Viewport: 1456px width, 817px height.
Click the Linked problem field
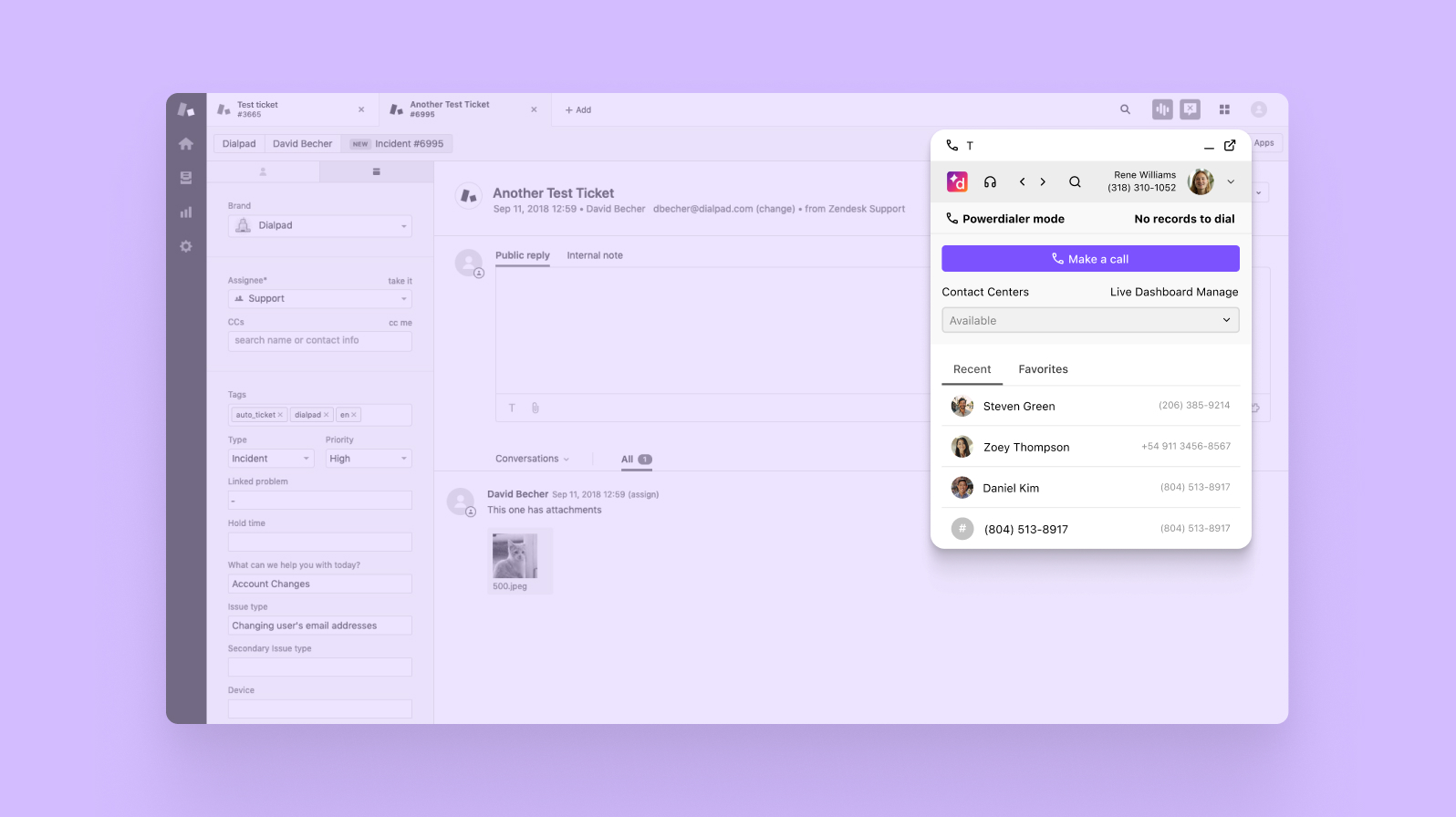(319, 501)
